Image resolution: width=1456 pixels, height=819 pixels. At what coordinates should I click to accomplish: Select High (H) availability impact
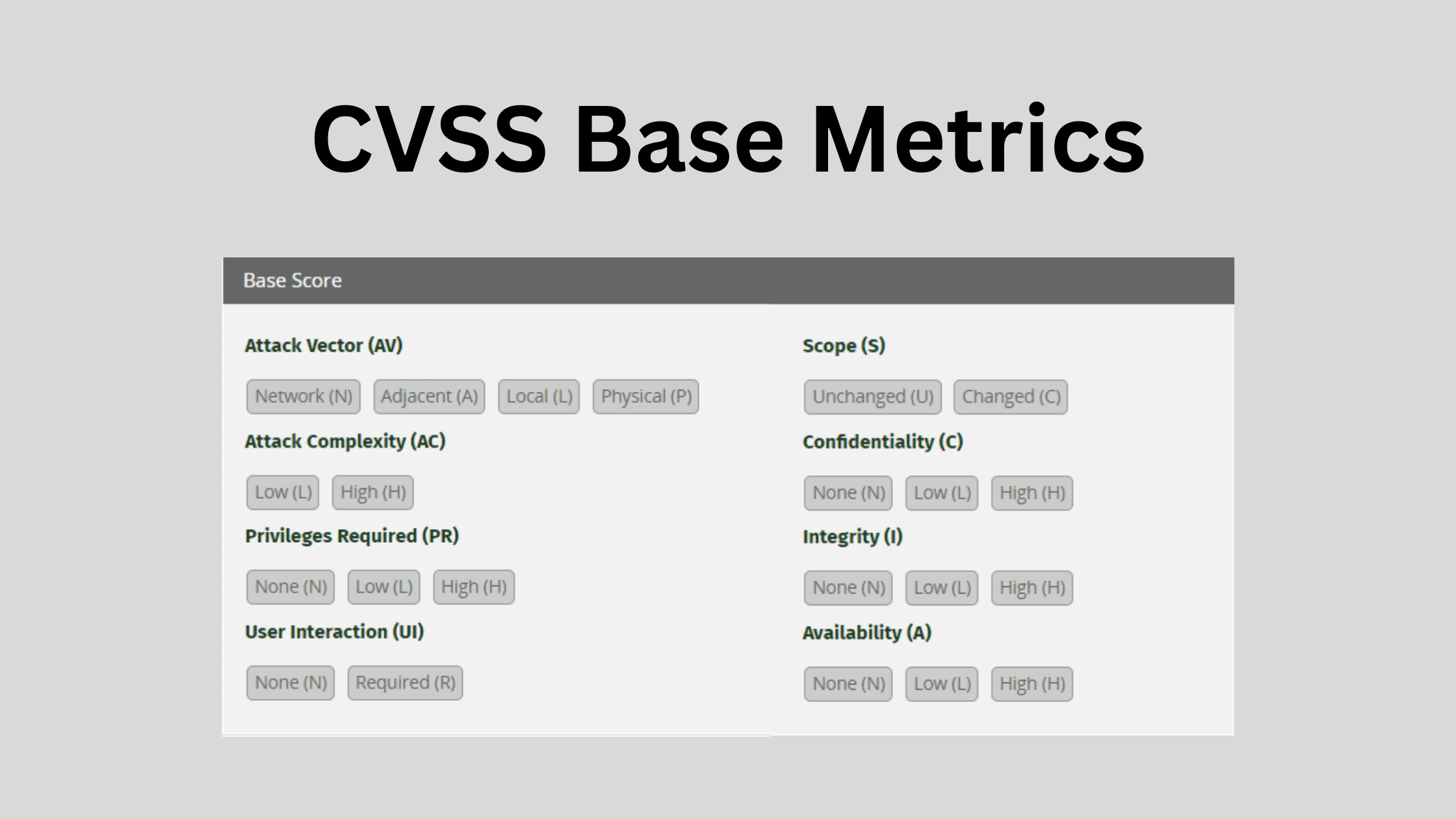click(x=1032, y=682)
